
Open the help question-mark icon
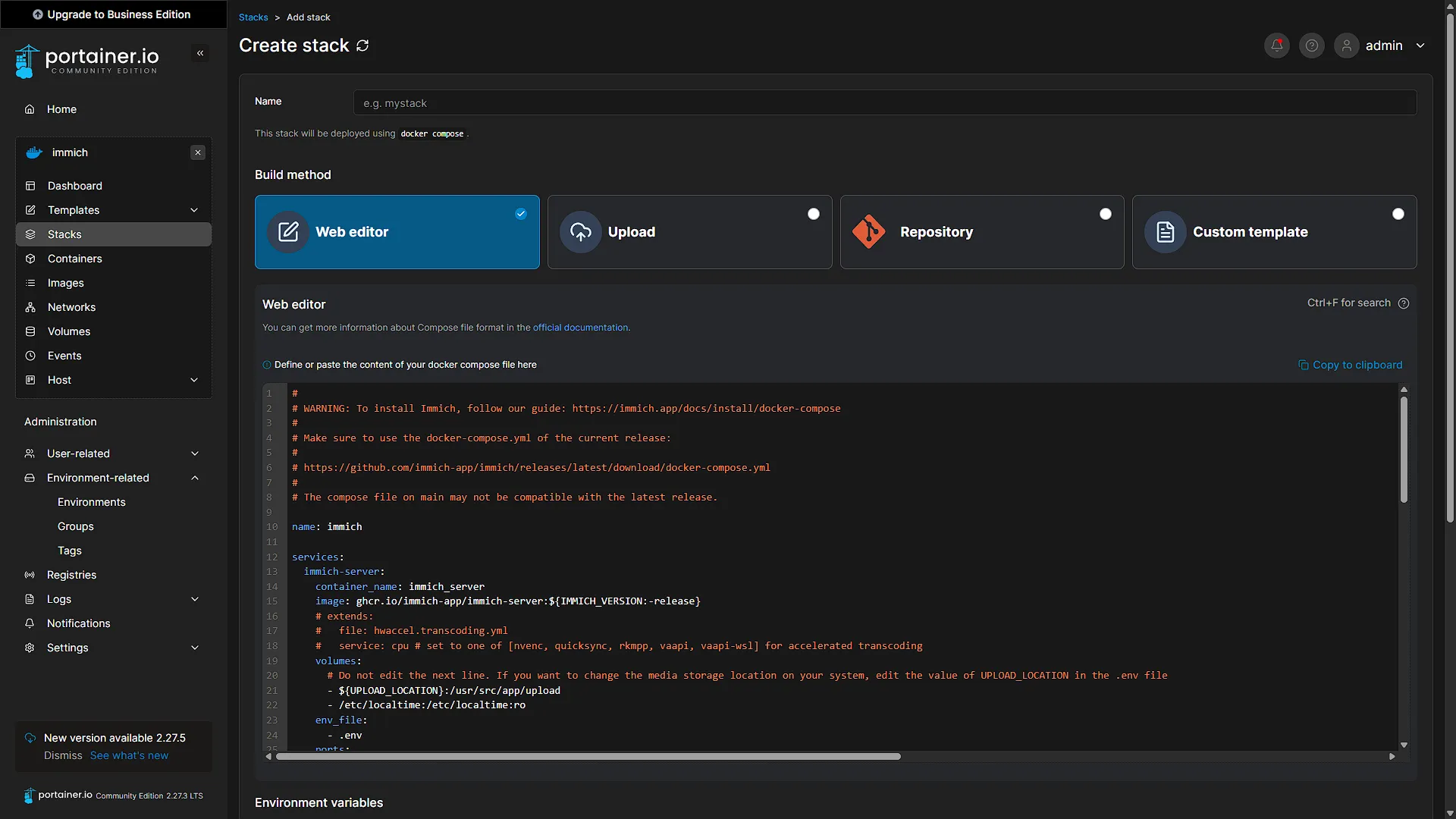pos(1312,45)
